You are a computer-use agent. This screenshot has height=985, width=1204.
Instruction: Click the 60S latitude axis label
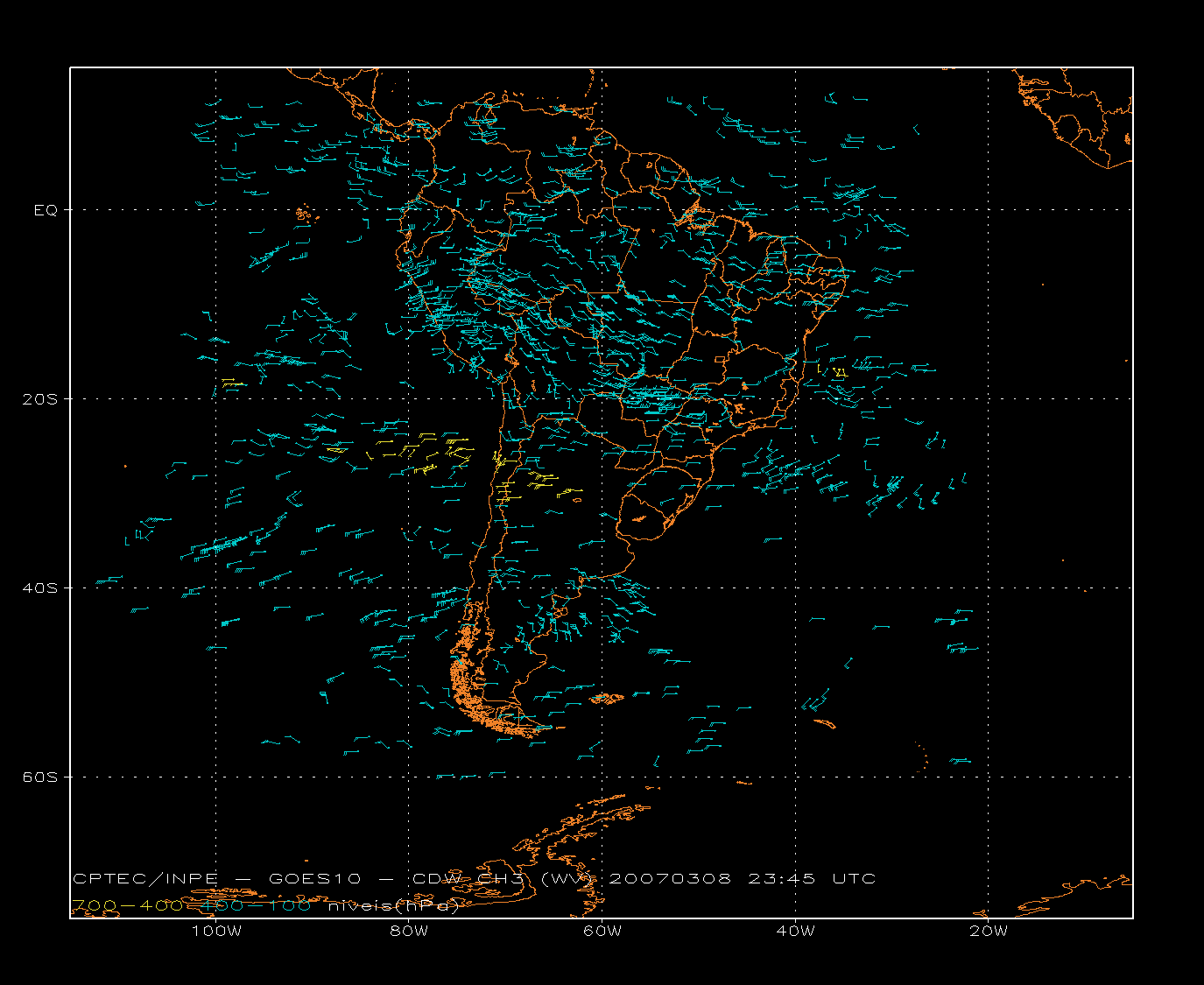(x=40, y=777)
